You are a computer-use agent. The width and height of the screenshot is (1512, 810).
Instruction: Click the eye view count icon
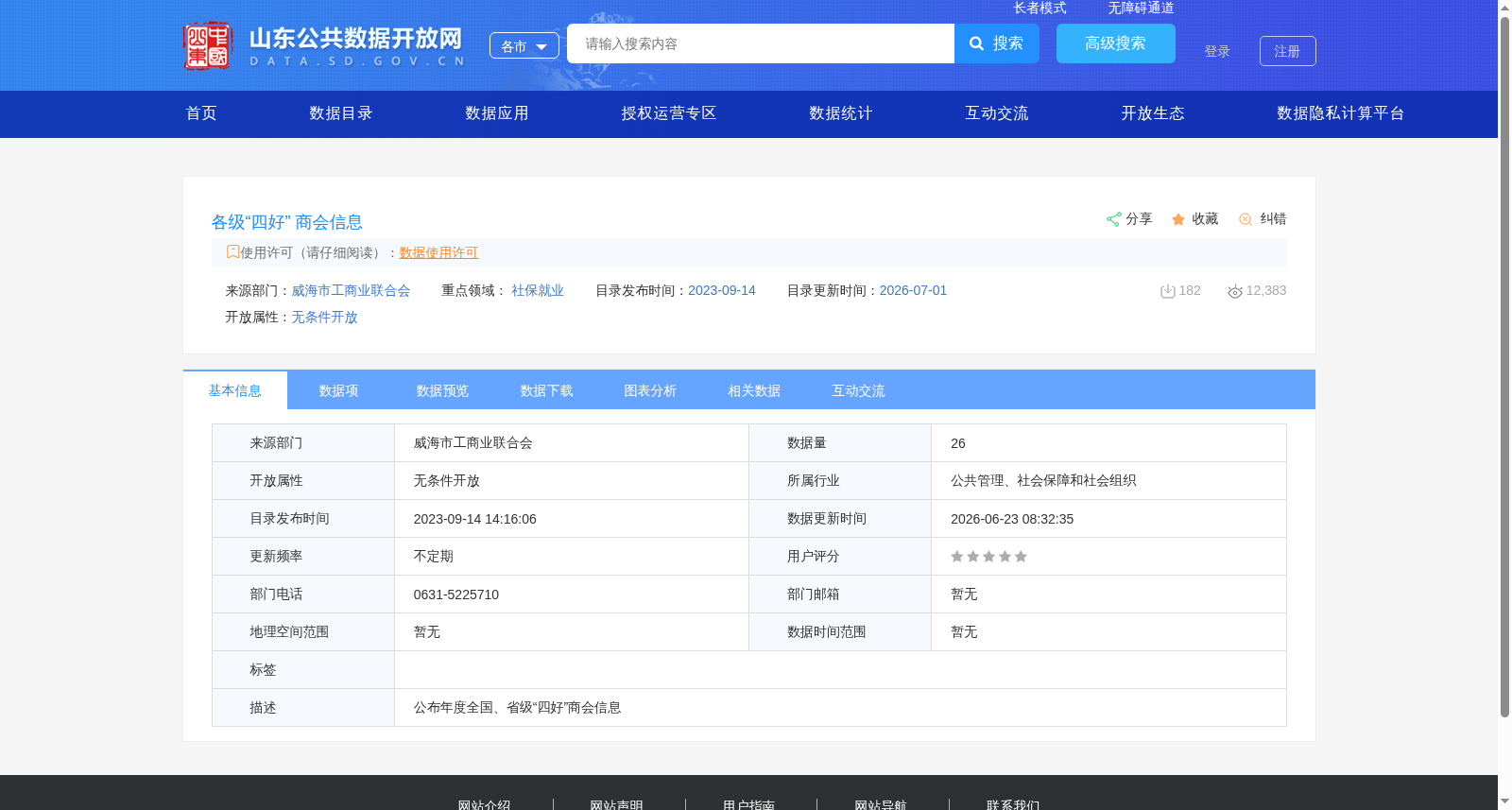[1235, 291]
